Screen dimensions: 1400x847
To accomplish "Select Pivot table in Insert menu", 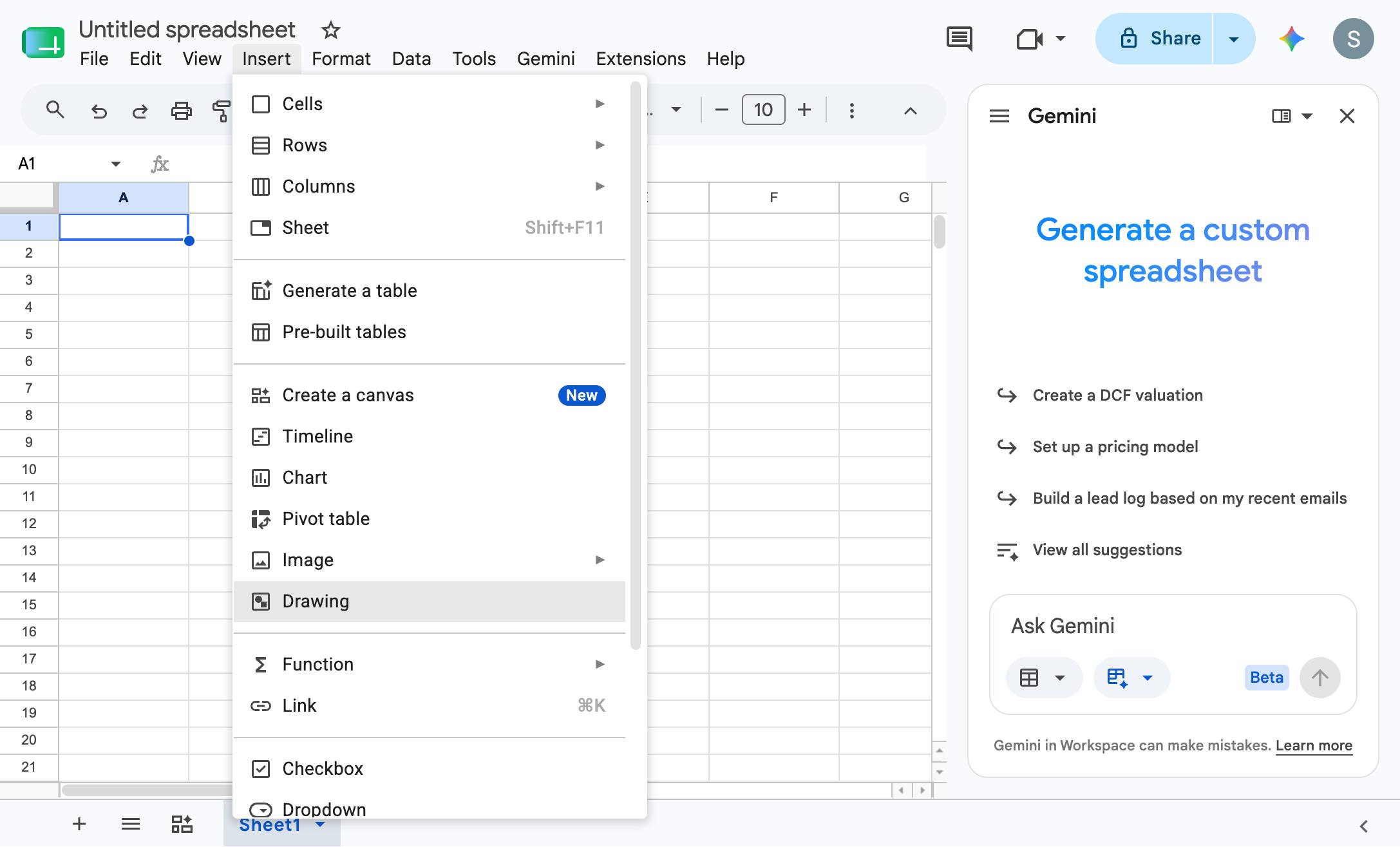I will coord(430,519).
